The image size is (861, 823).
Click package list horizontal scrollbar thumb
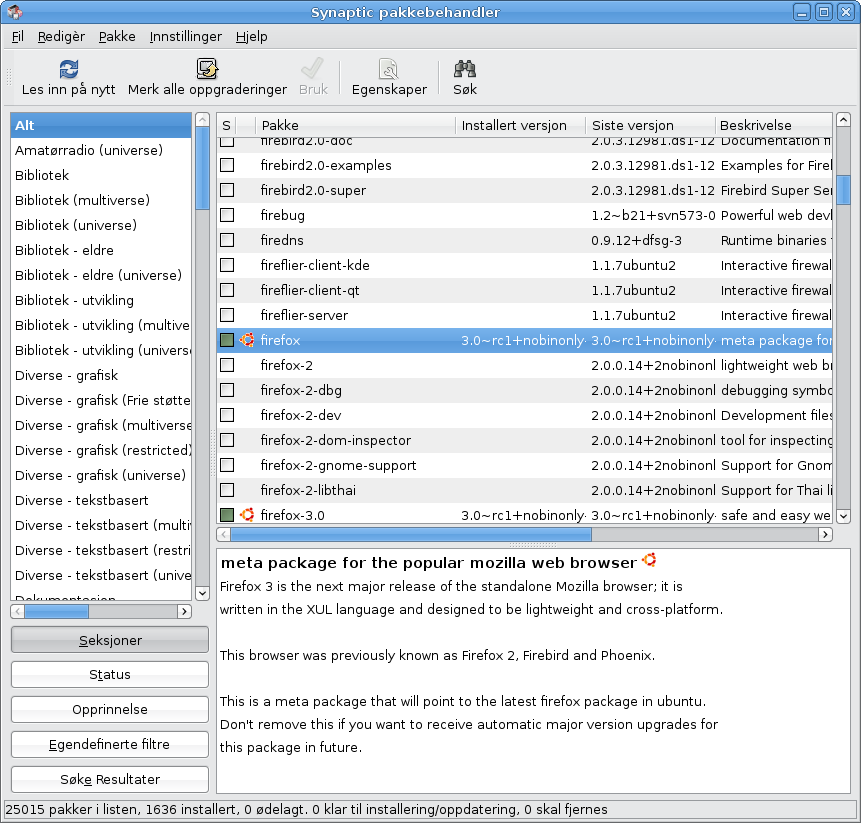tap(411, 534)
